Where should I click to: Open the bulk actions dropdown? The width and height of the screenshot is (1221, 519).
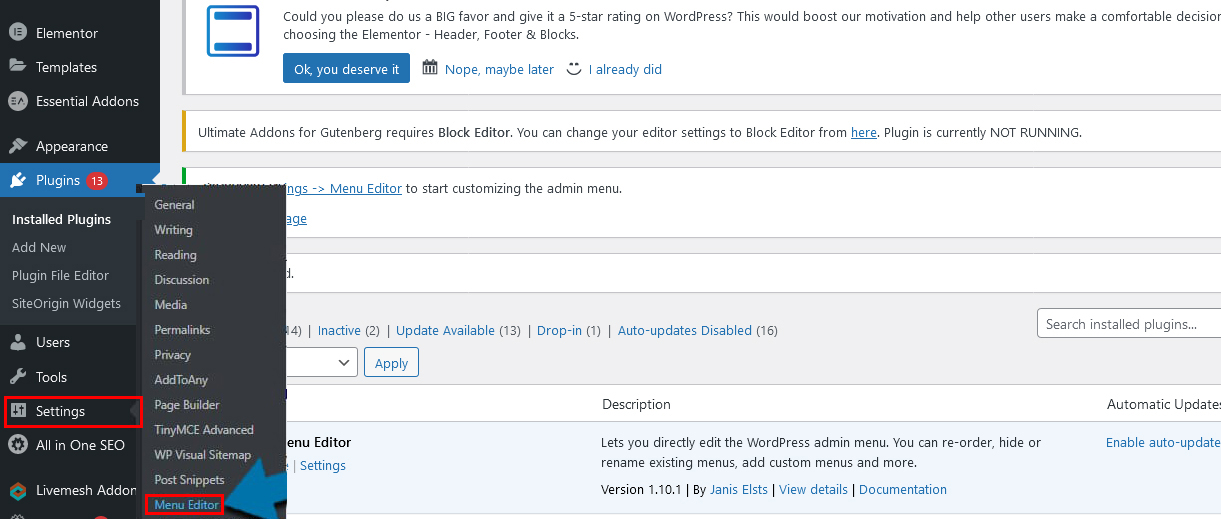point(322,362)
